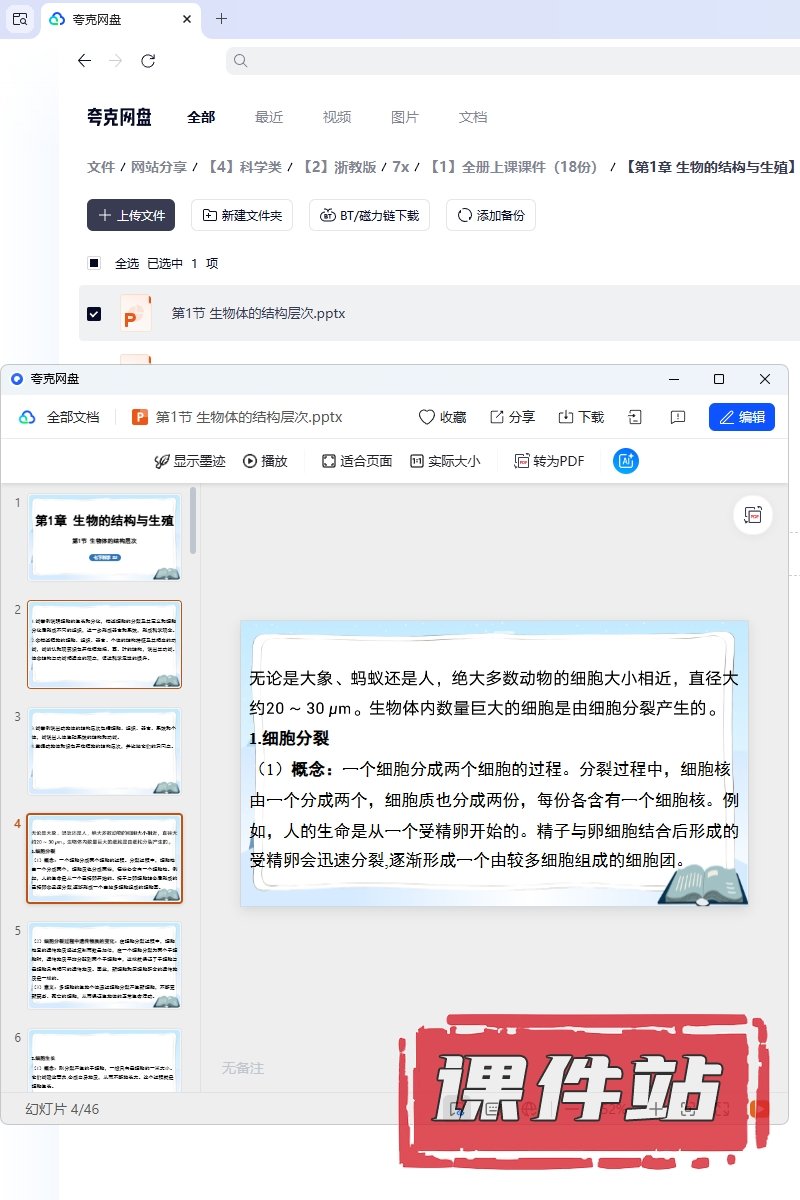Click the AI assistant icon in viewer toolbar
This screenshot has width=800, height=1200.
(x=626, y=461)
